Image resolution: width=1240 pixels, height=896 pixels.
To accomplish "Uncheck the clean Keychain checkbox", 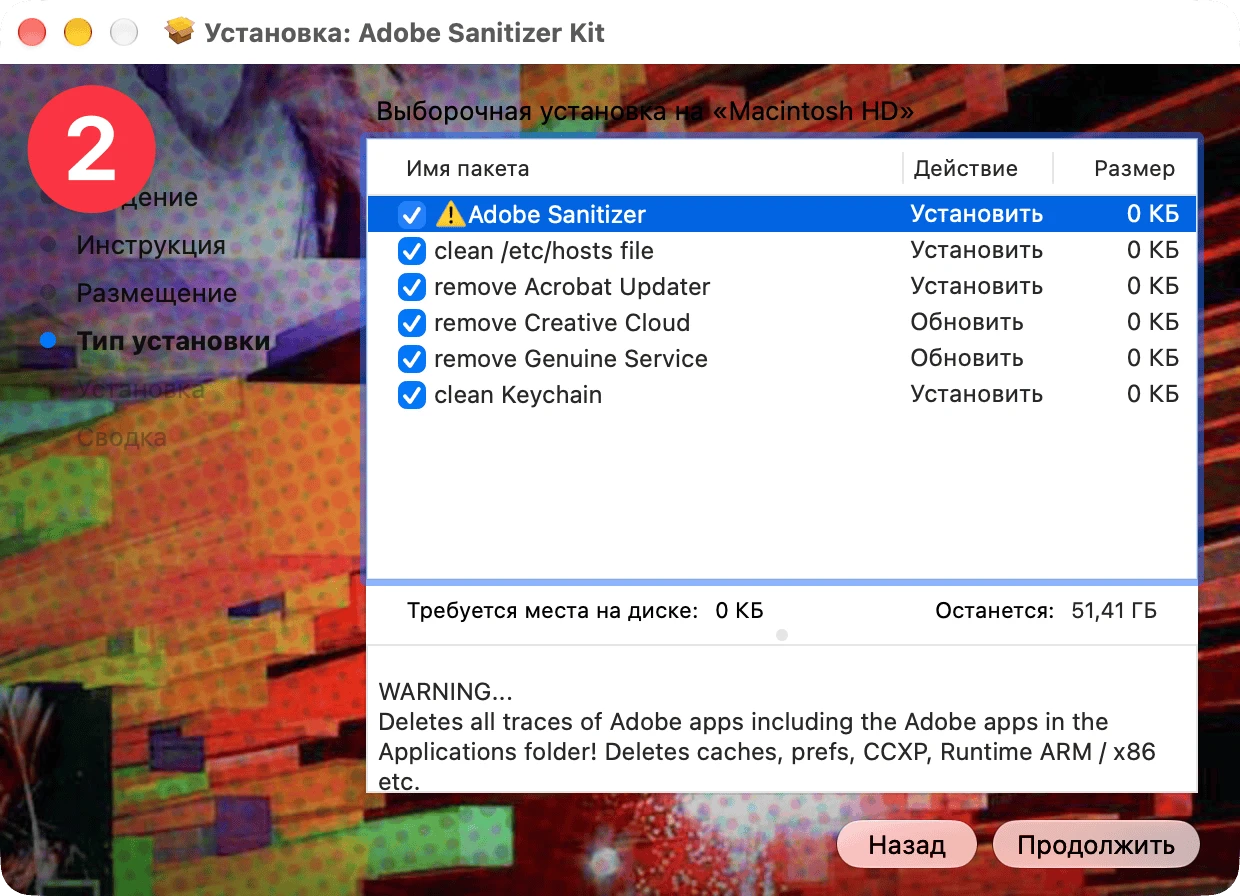I will (412, 394).
